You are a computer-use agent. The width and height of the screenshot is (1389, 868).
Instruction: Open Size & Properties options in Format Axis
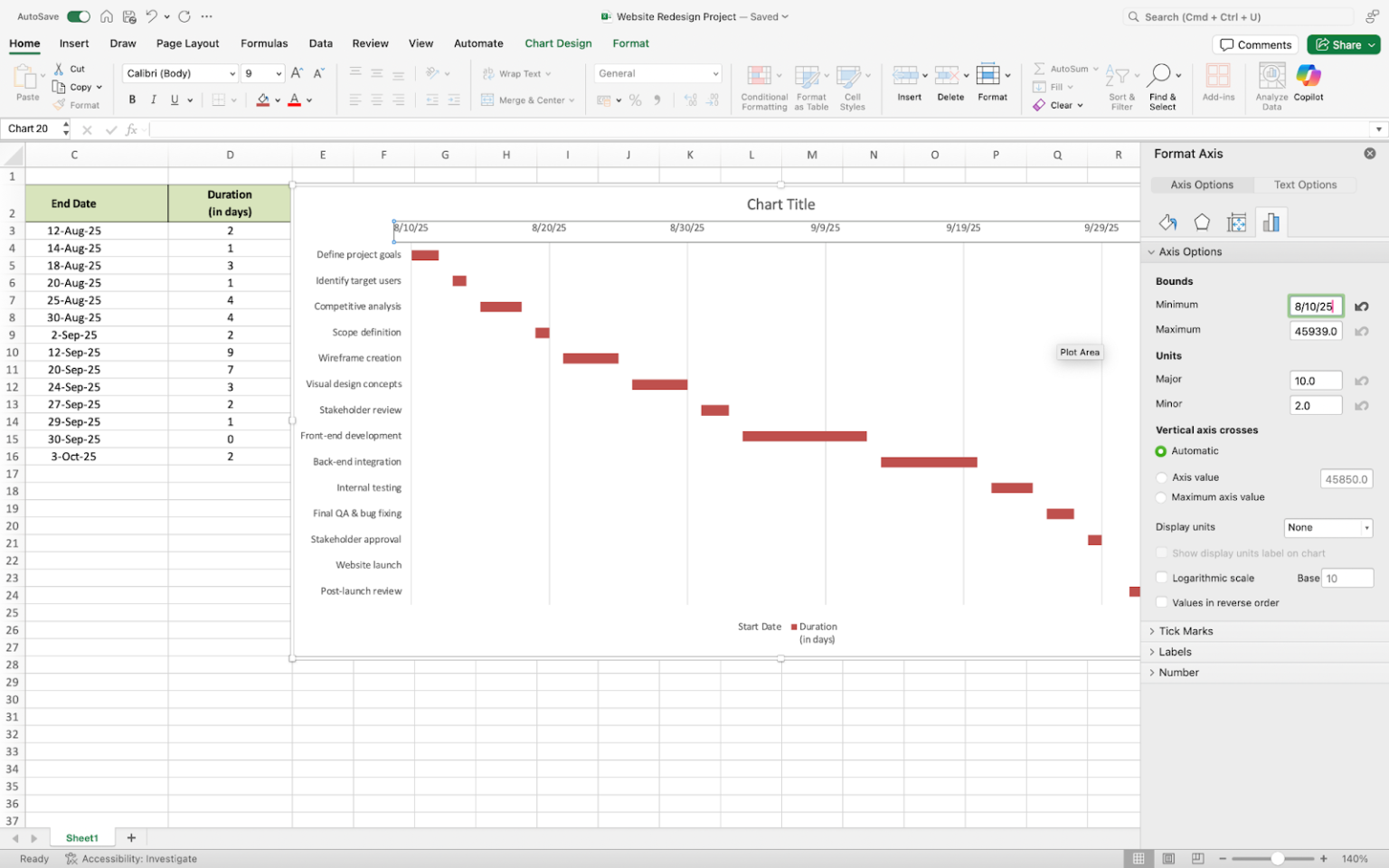coord(1236,222)
